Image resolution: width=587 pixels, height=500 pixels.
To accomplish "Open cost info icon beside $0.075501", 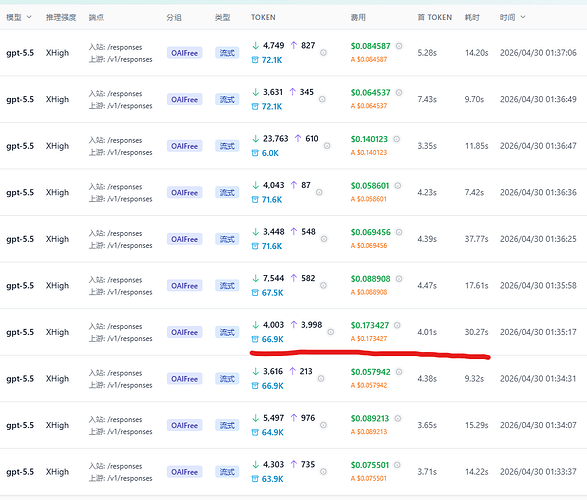I will [397, 465].
